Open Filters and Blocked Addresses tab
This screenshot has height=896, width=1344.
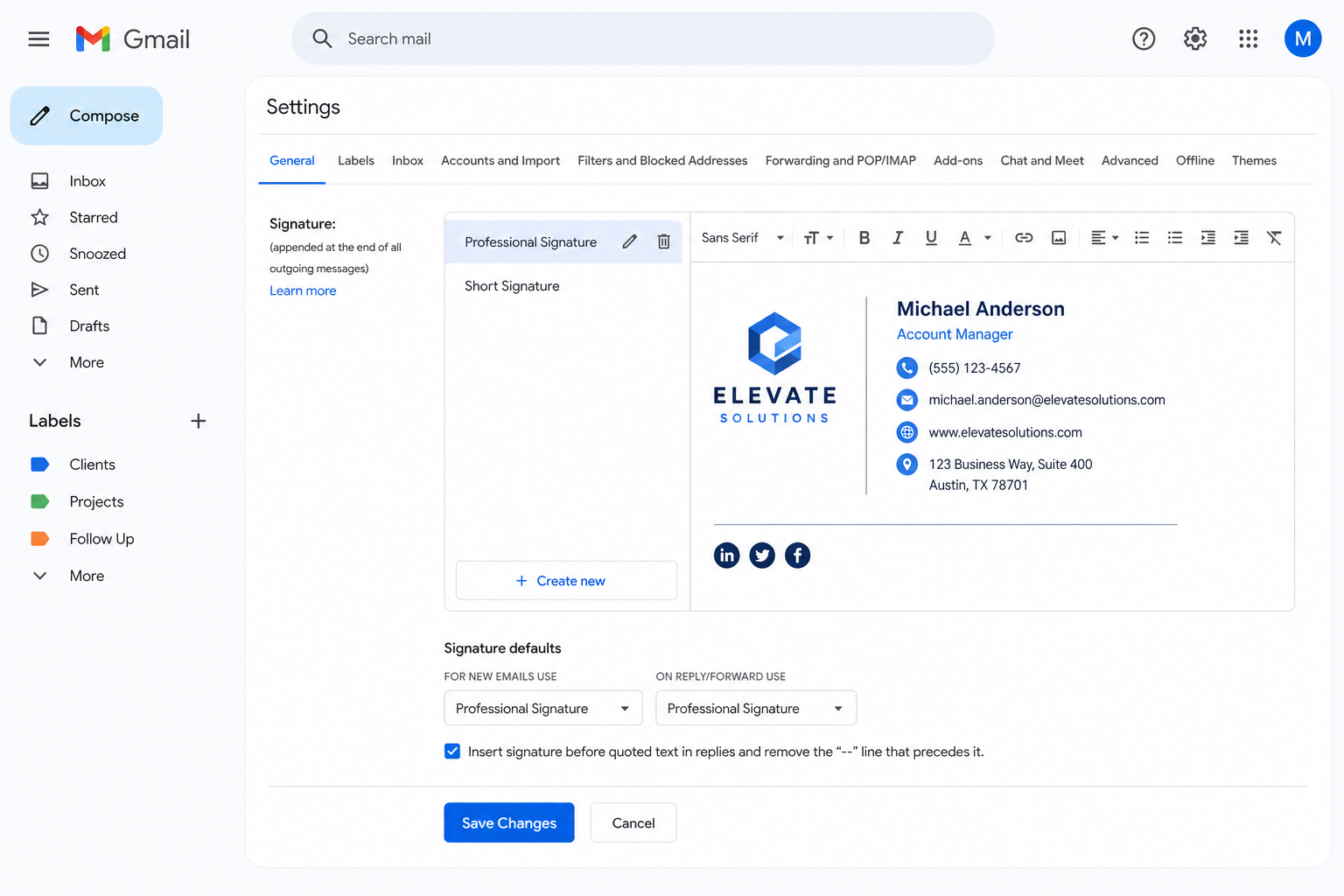click(662, 160)
